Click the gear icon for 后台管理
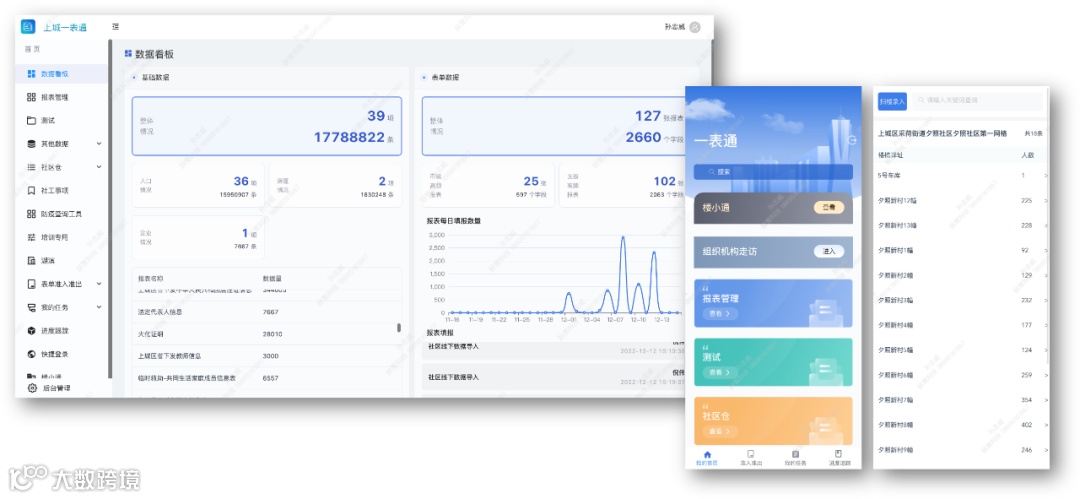Image resolution: width=1080 pixels, height=499 pixels. coord(32,388)
